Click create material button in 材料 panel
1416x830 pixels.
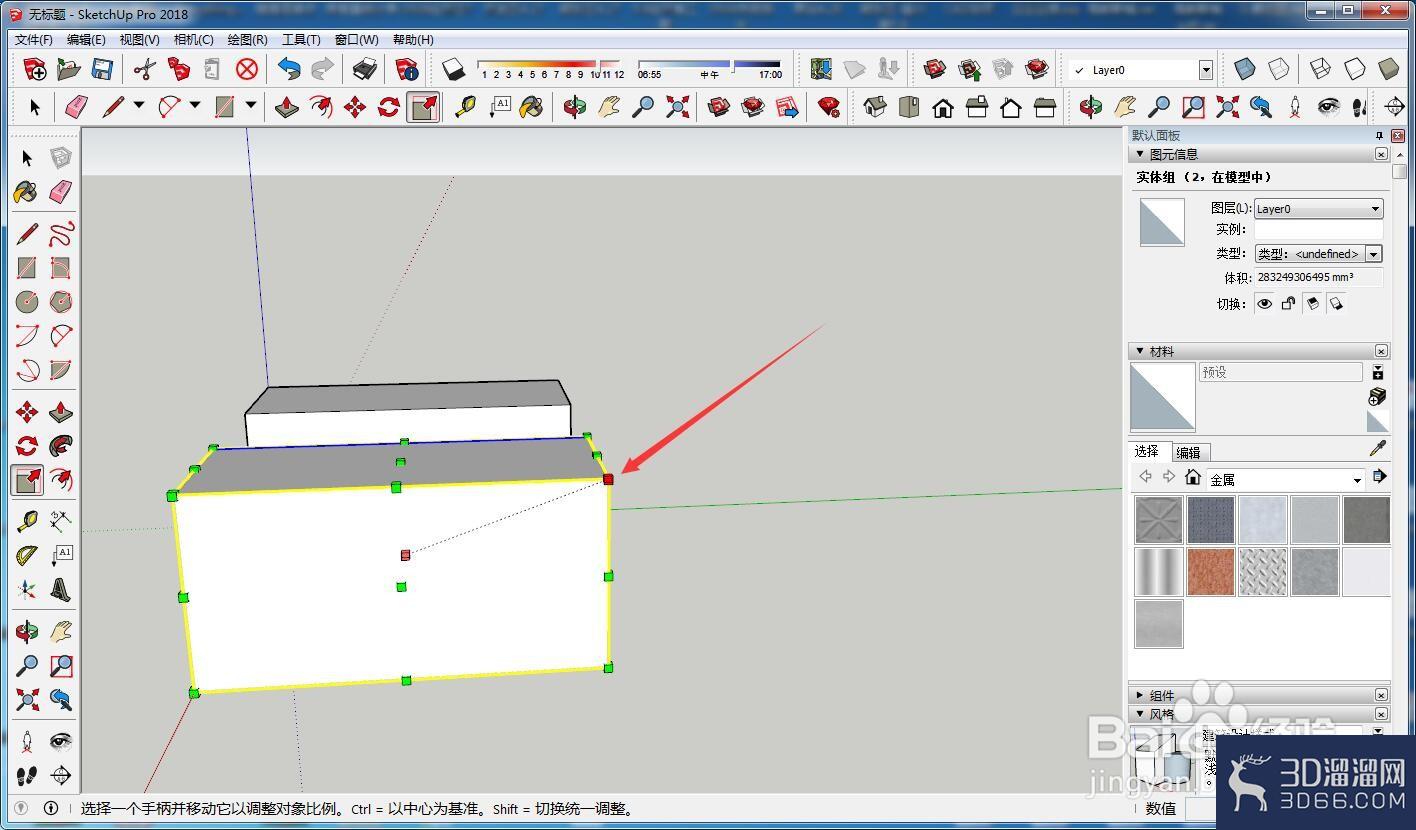(1378, 396)
